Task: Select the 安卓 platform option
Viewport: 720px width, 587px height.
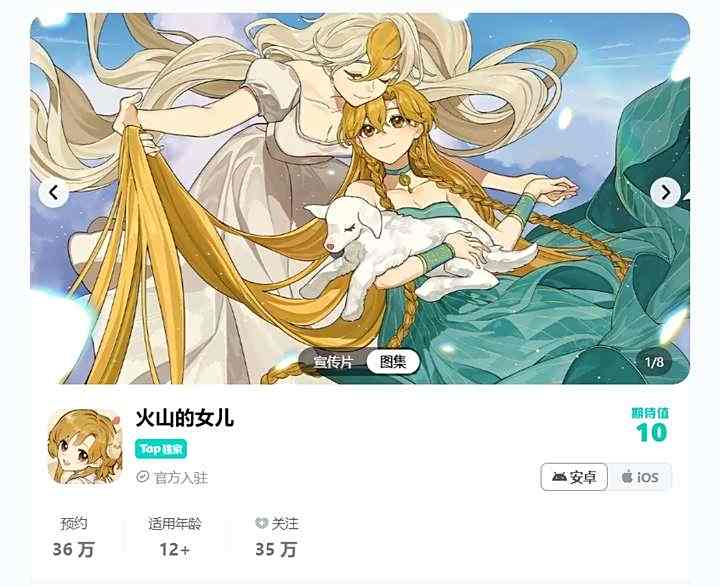Action: point(574,477)
